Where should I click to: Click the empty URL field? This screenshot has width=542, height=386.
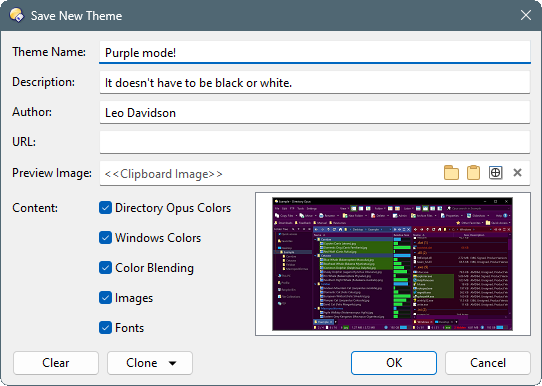point(315,142)
